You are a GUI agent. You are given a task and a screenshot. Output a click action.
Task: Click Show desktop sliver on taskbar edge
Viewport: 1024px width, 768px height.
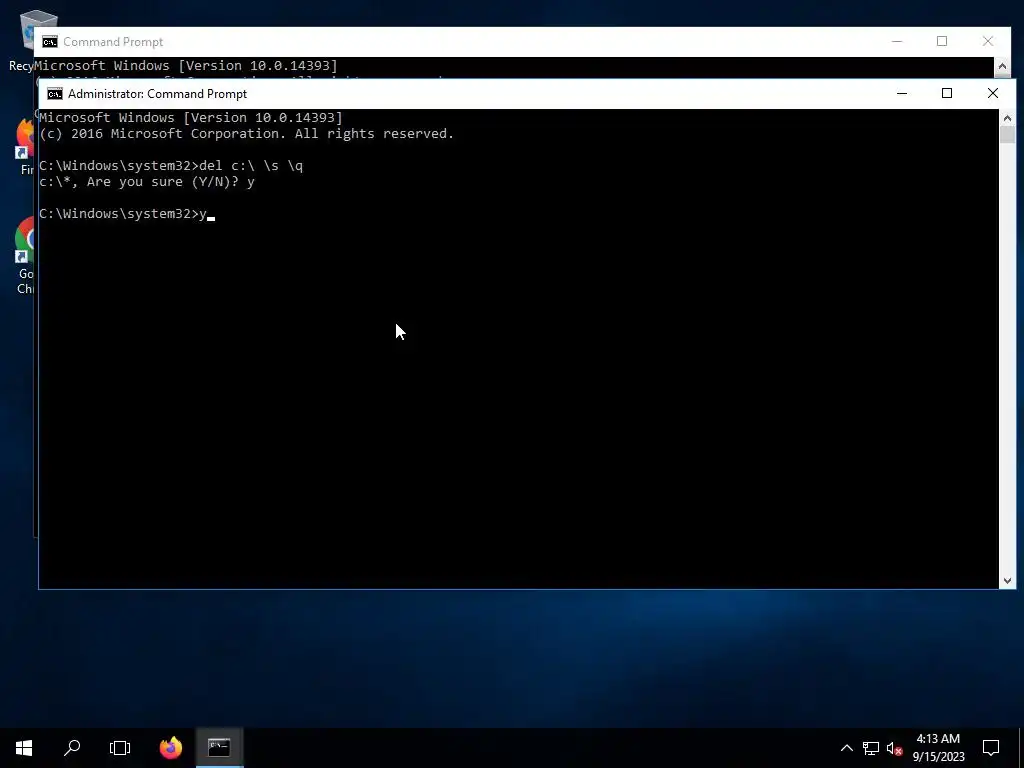click(1021, 748)
